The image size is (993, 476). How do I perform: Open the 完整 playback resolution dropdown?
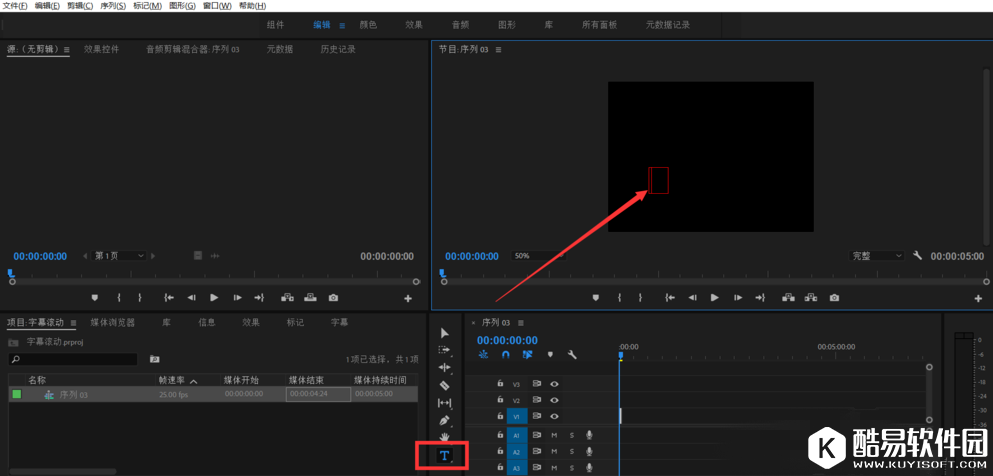click(x=877, y=256)
